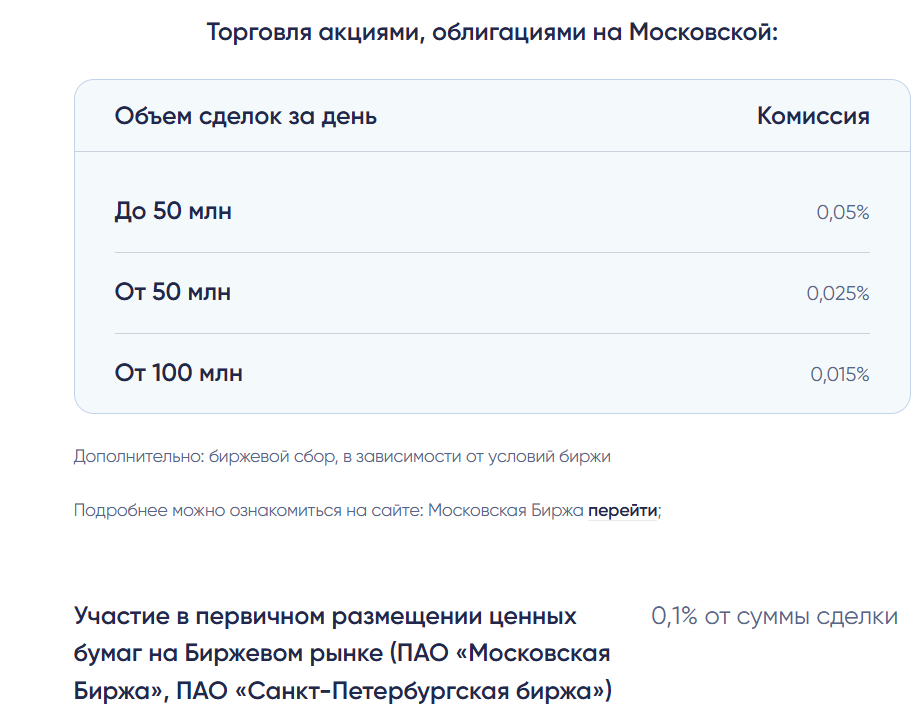Image resolution: width=923 pixels, height=713 pixels.
Task: Click the 0,015% commission value
Action: coord(839,374)
